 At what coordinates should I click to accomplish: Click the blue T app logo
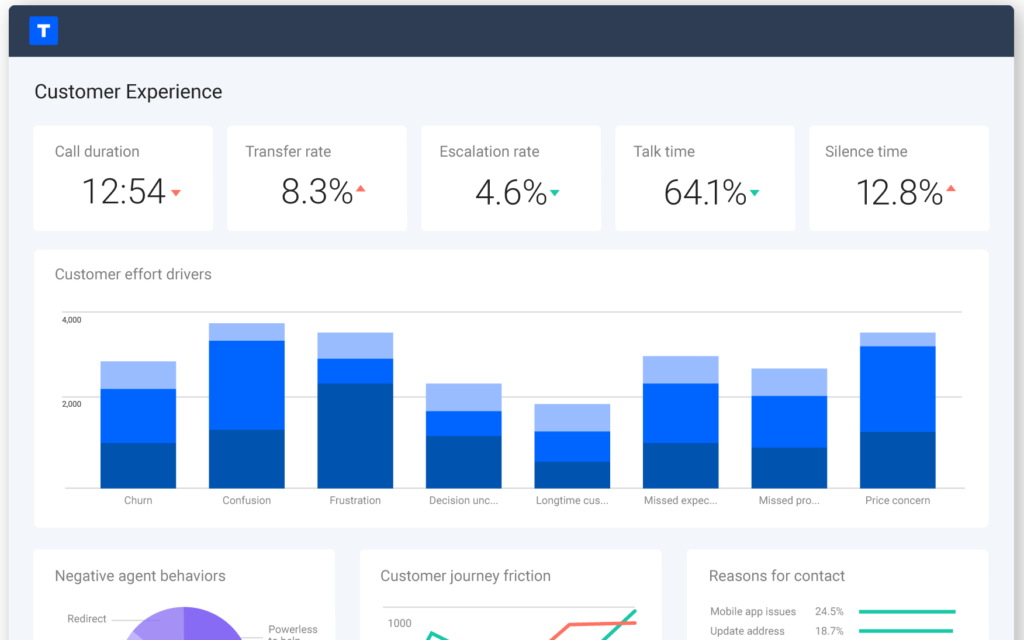click(43, 30)
